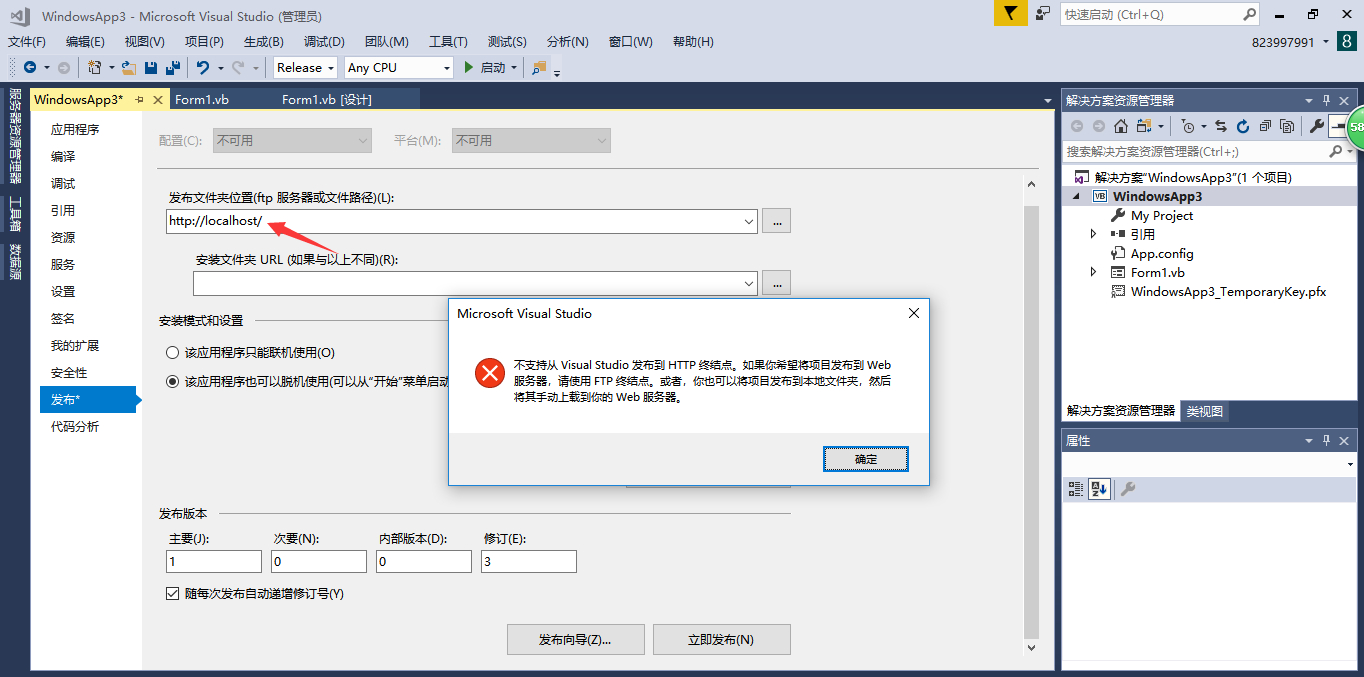Expand the Form1.vb node
Viewport: 1364px width, 677px height.
click(1093, 272)
